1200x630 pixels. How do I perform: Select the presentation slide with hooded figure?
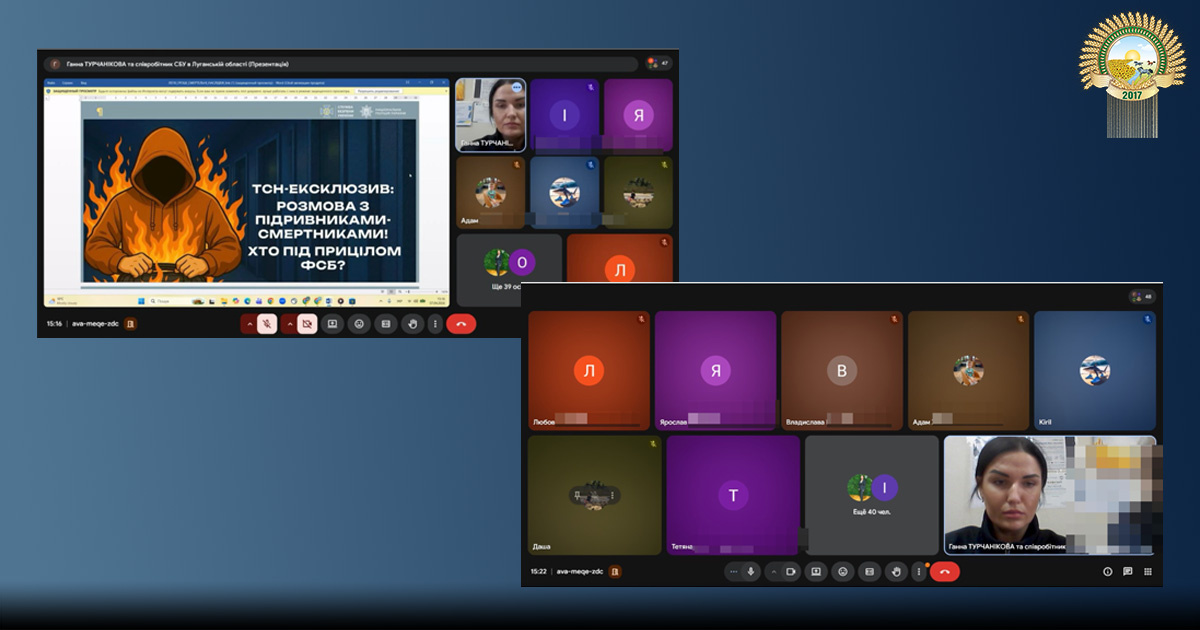point(249,201)
